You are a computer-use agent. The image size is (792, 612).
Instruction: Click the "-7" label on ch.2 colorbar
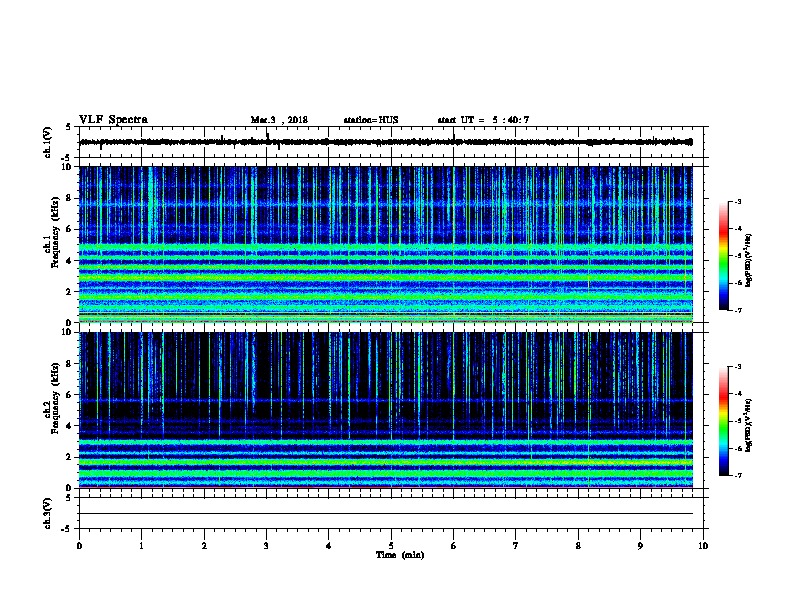738,475
